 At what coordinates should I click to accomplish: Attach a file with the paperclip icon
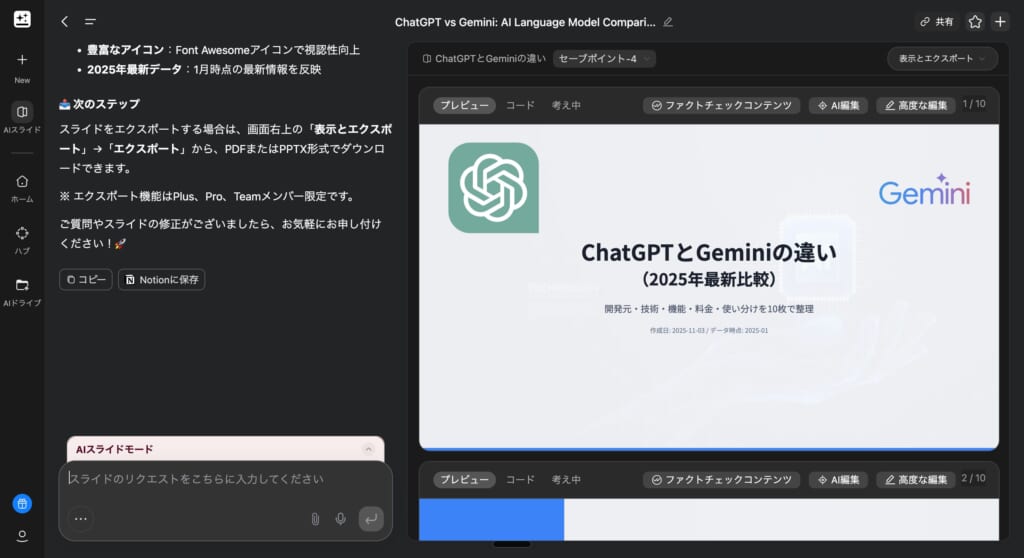coord(315,519)
